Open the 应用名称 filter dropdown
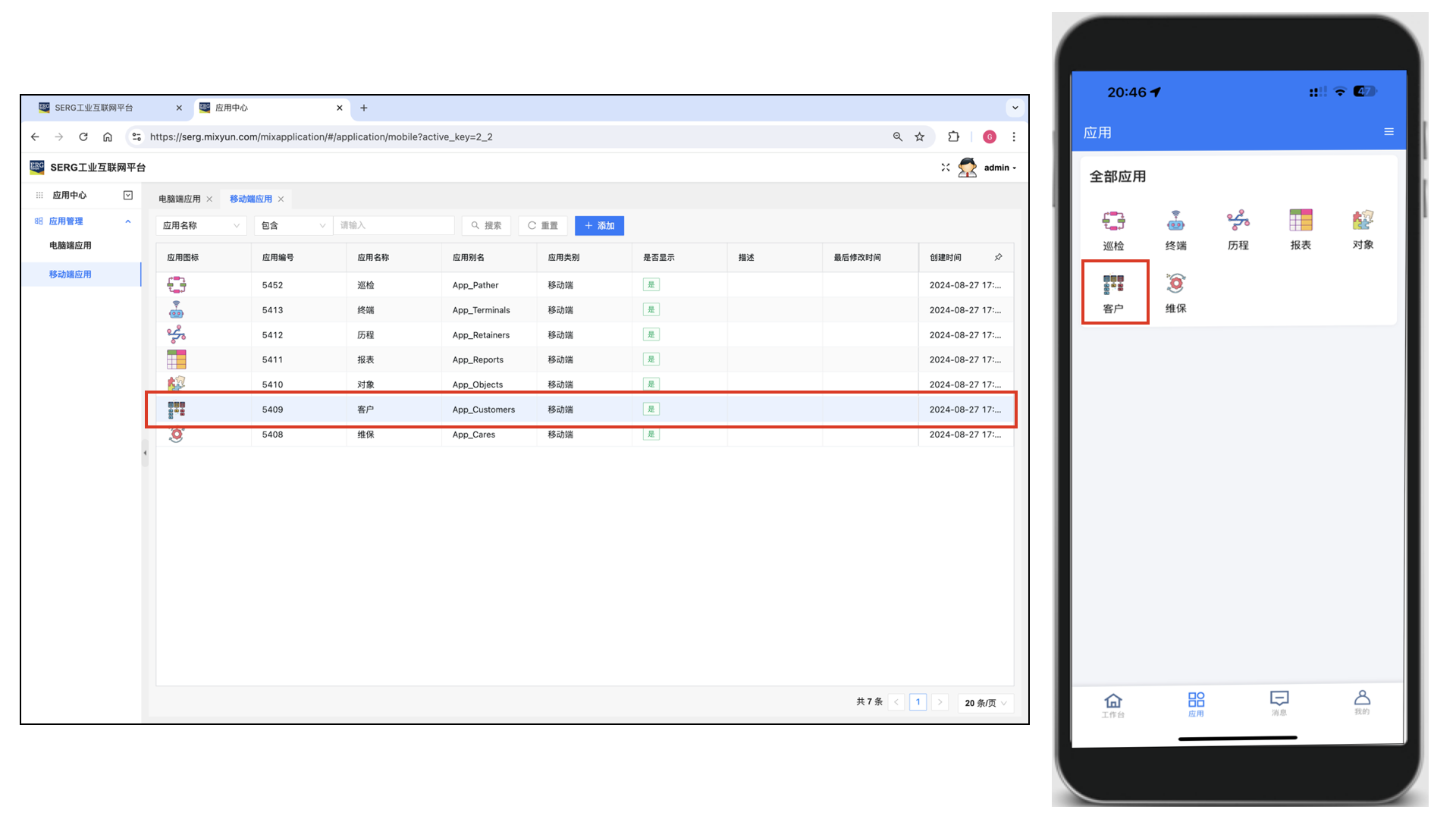 pos(201,225)
